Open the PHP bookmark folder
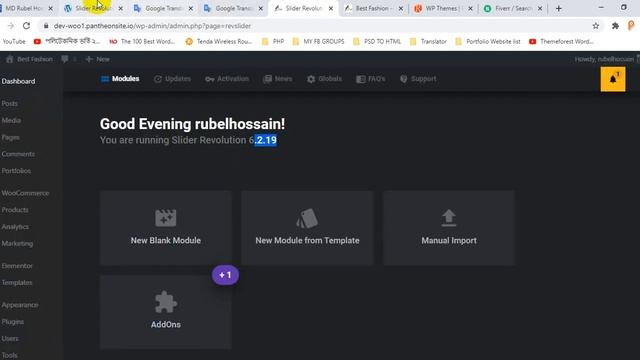The image size is (640, 360). point(273,41)
